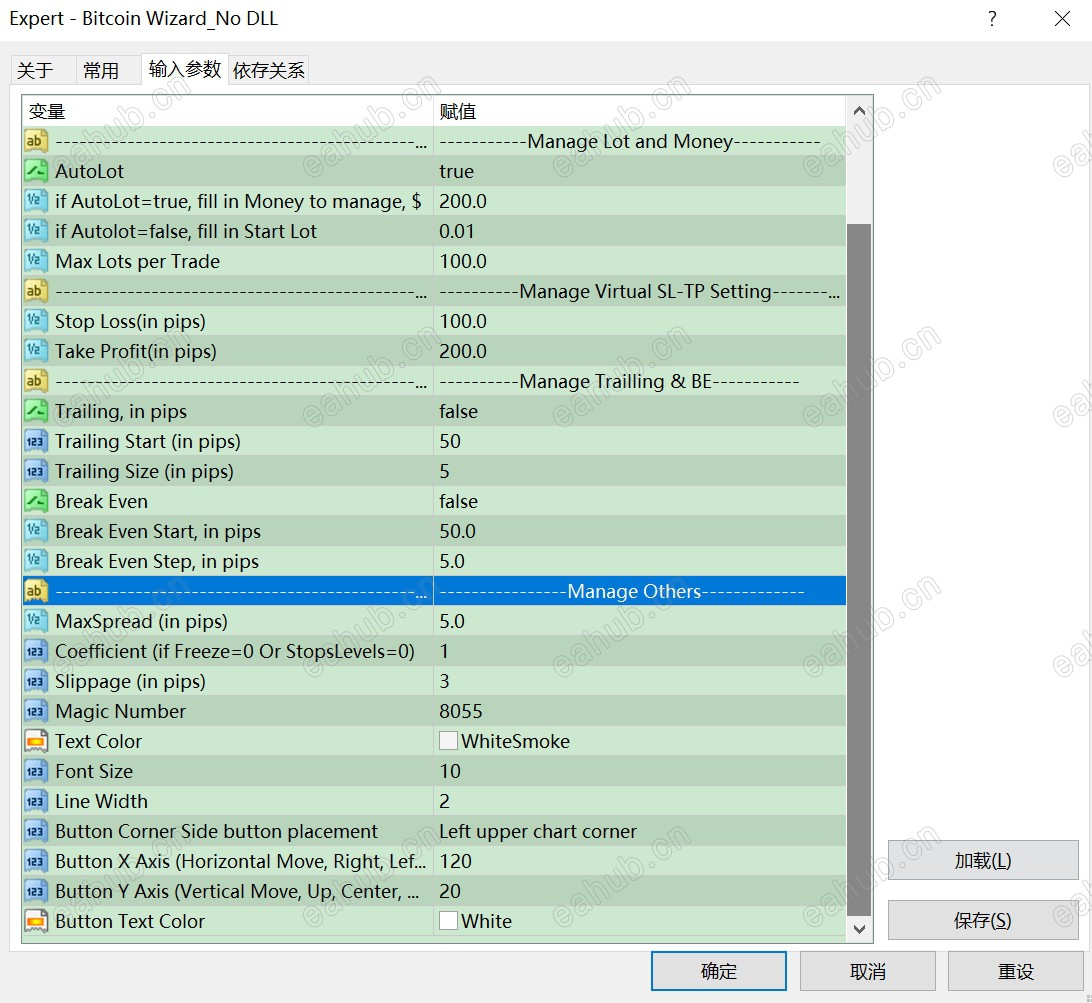Click the integer icon beside Line Width

[36, 800]
